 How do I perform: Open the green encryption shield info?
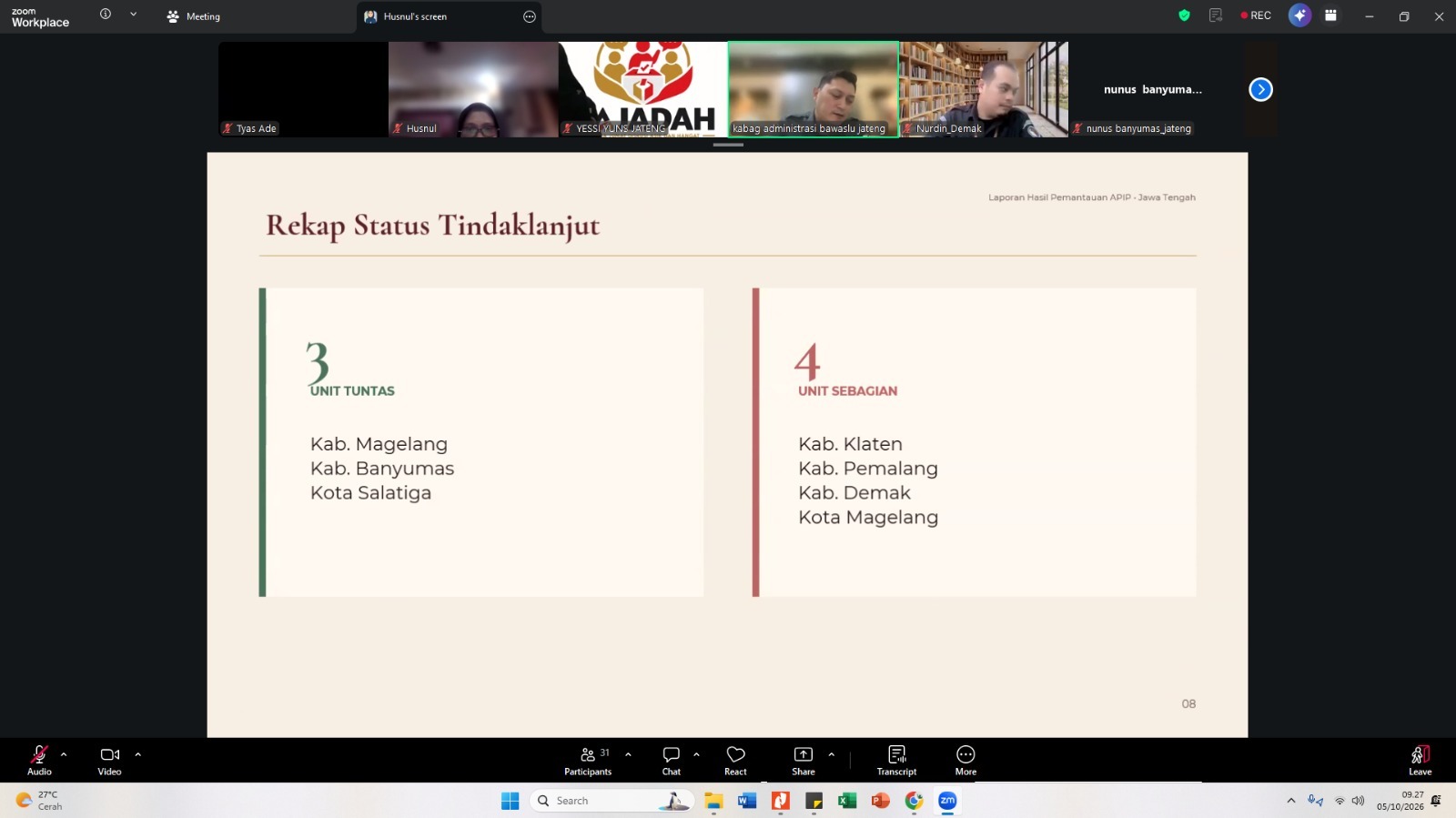click(x=1184, y=15)
